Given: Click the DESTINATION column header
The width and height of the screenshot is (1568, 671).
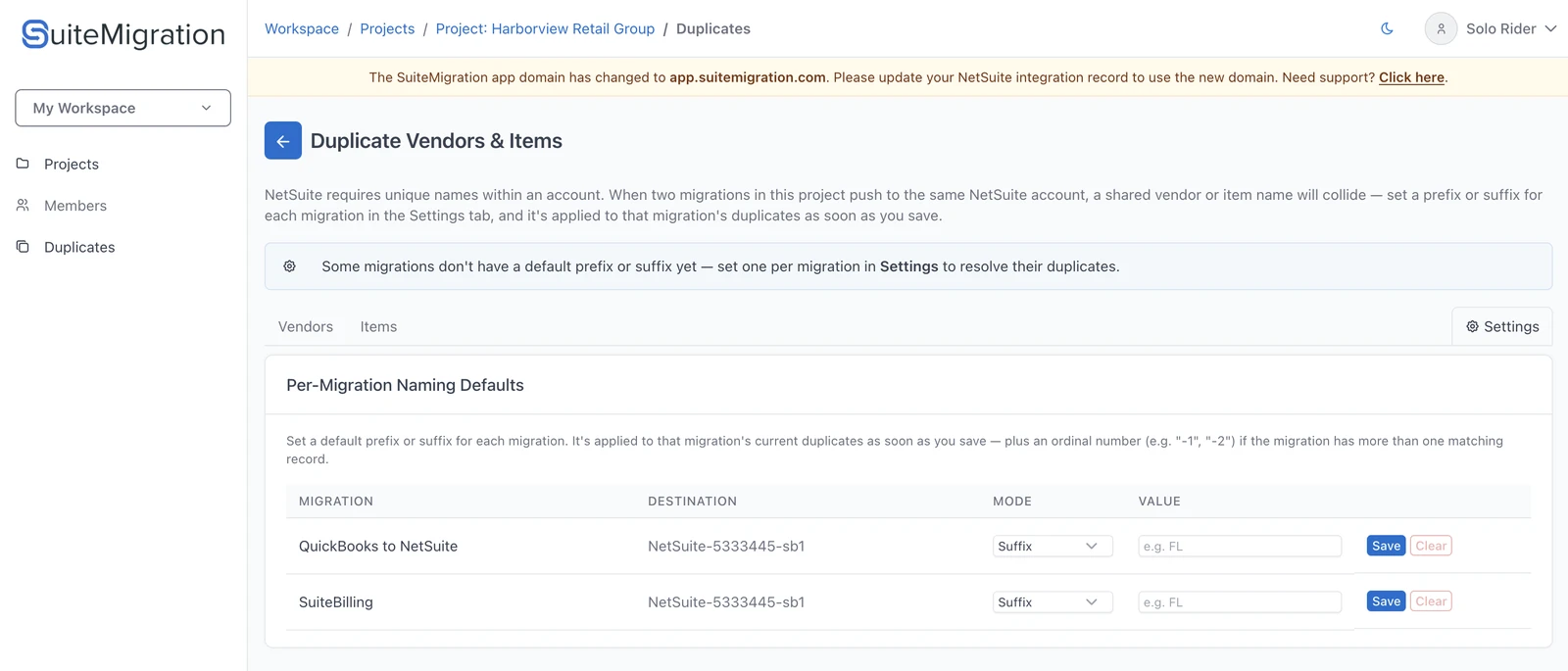Looking at the screenshot, I should pyautogui.click(x=692, y=501).
